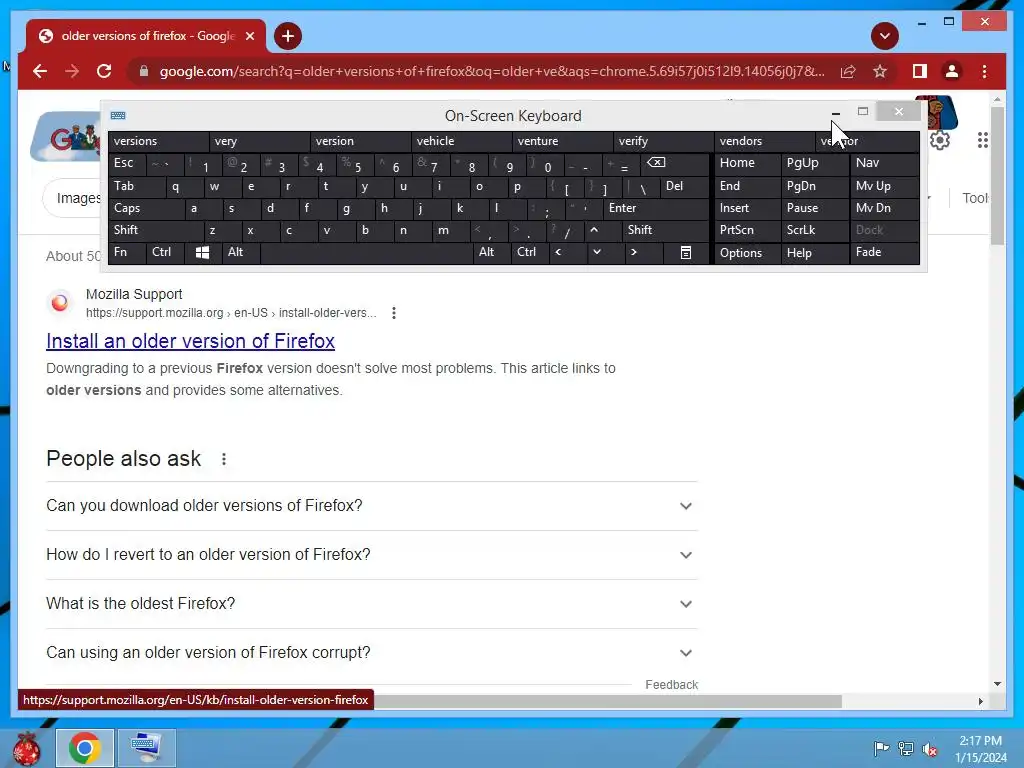Toggle the left Shift key
Viewport: 1024px width, 768px height.
(155, 230)
